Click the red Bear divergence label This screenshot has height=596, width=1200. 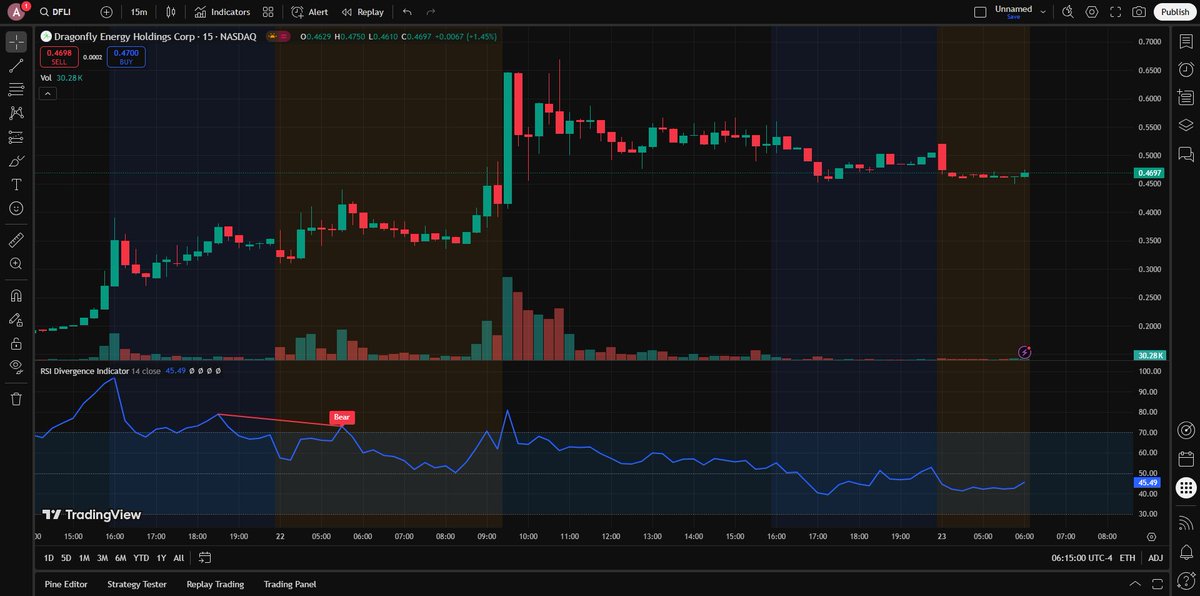342,417
